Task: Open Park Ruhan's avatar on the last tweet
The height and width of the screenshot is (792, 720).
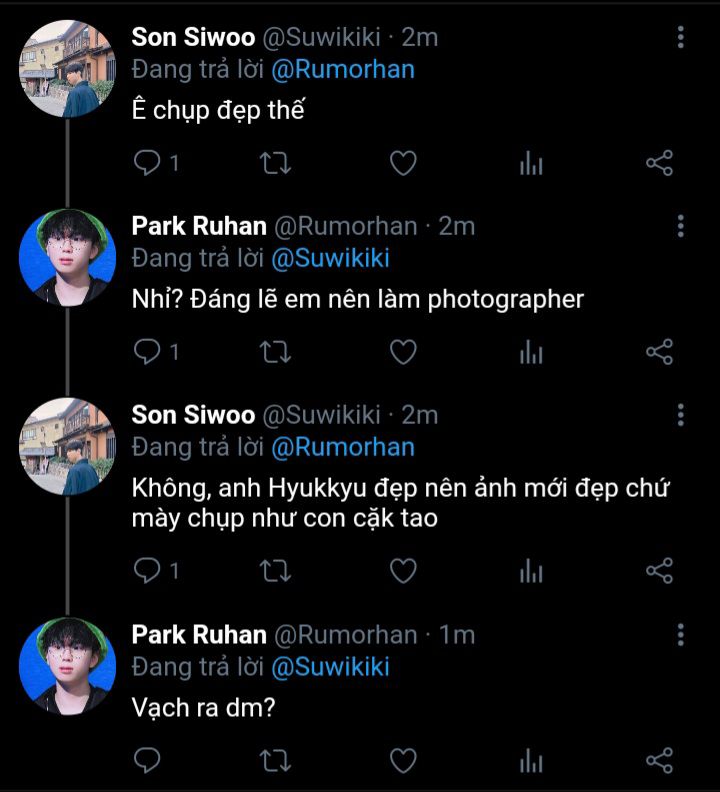Action: click(x=67, y=665)
